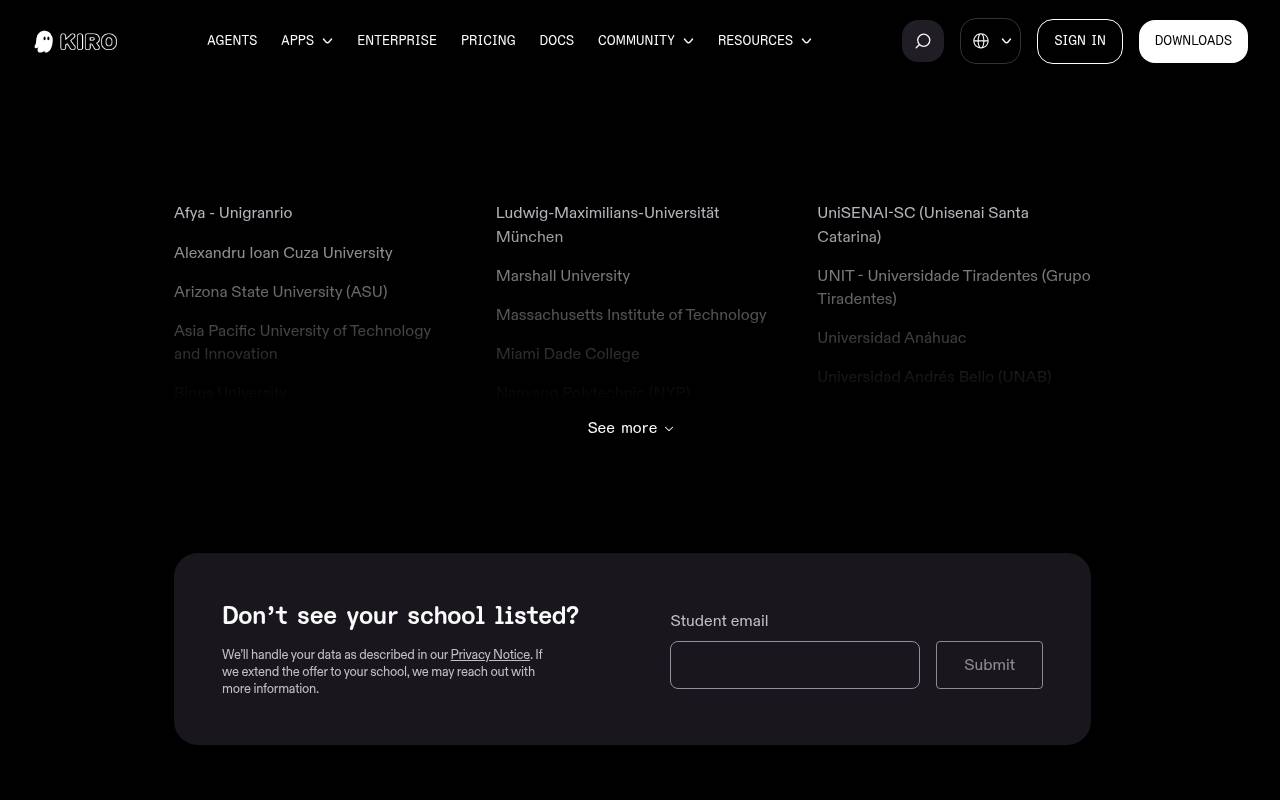Viewport: 1280px width, 800px height.
Task: Select Arizona State University (ASU)
Action: (x=280, y=292)
